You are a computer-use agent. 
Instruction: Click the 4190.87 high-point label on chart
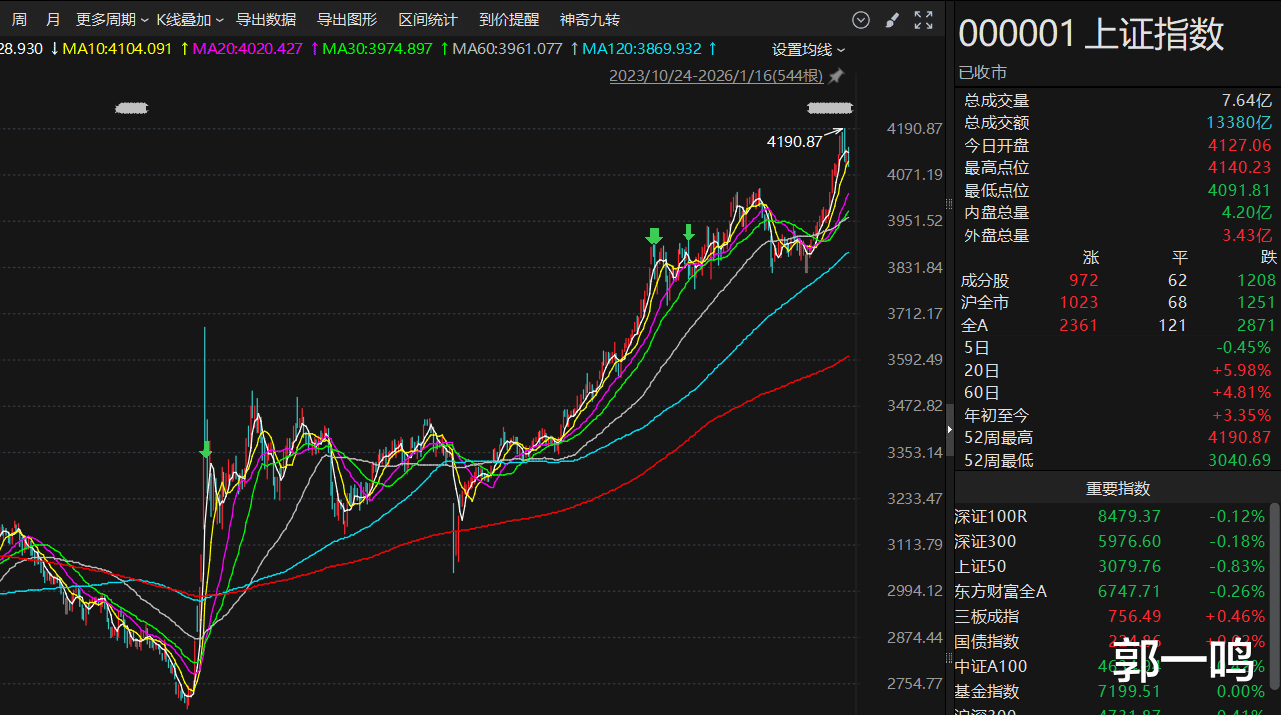794,143
